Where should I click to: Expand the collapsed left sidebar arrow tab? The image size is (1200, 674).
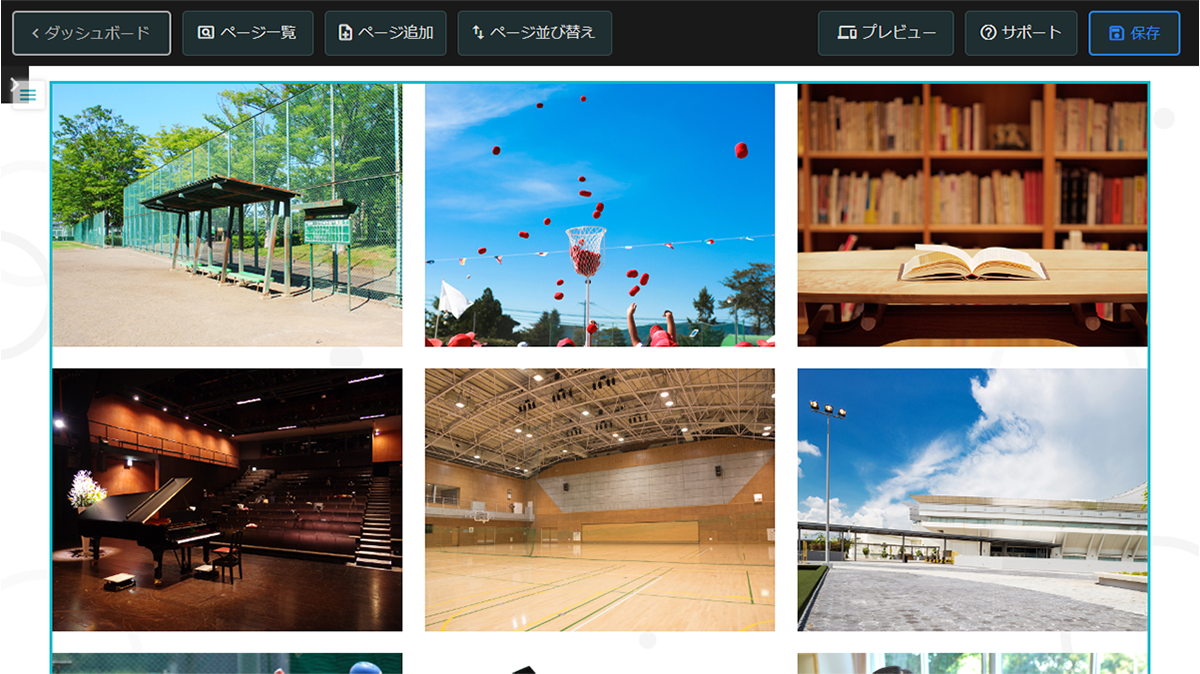pyautogui.click(x=14, y=82)
